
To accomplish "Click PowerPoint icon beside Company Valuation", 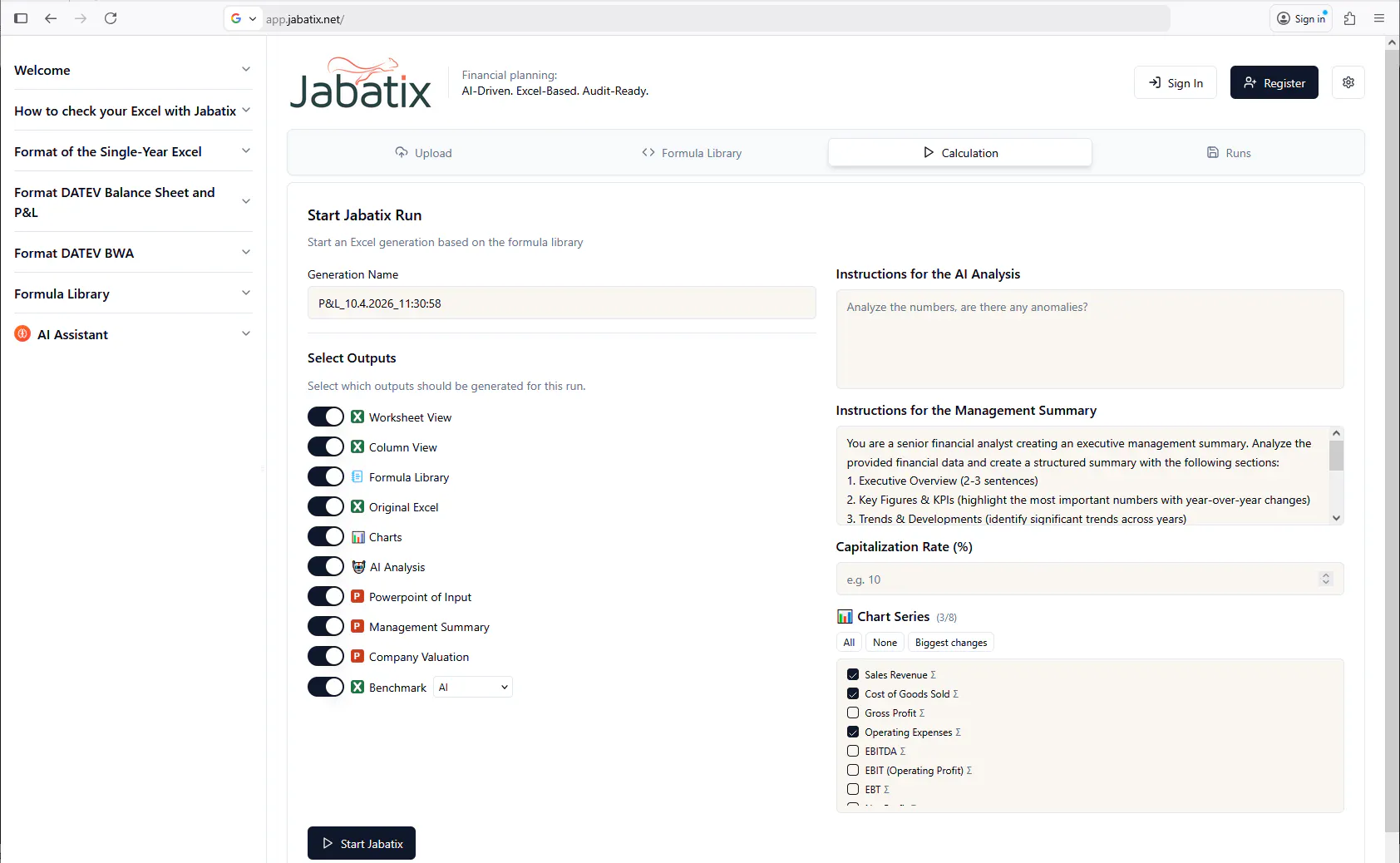I will click(x=357, y=656).
